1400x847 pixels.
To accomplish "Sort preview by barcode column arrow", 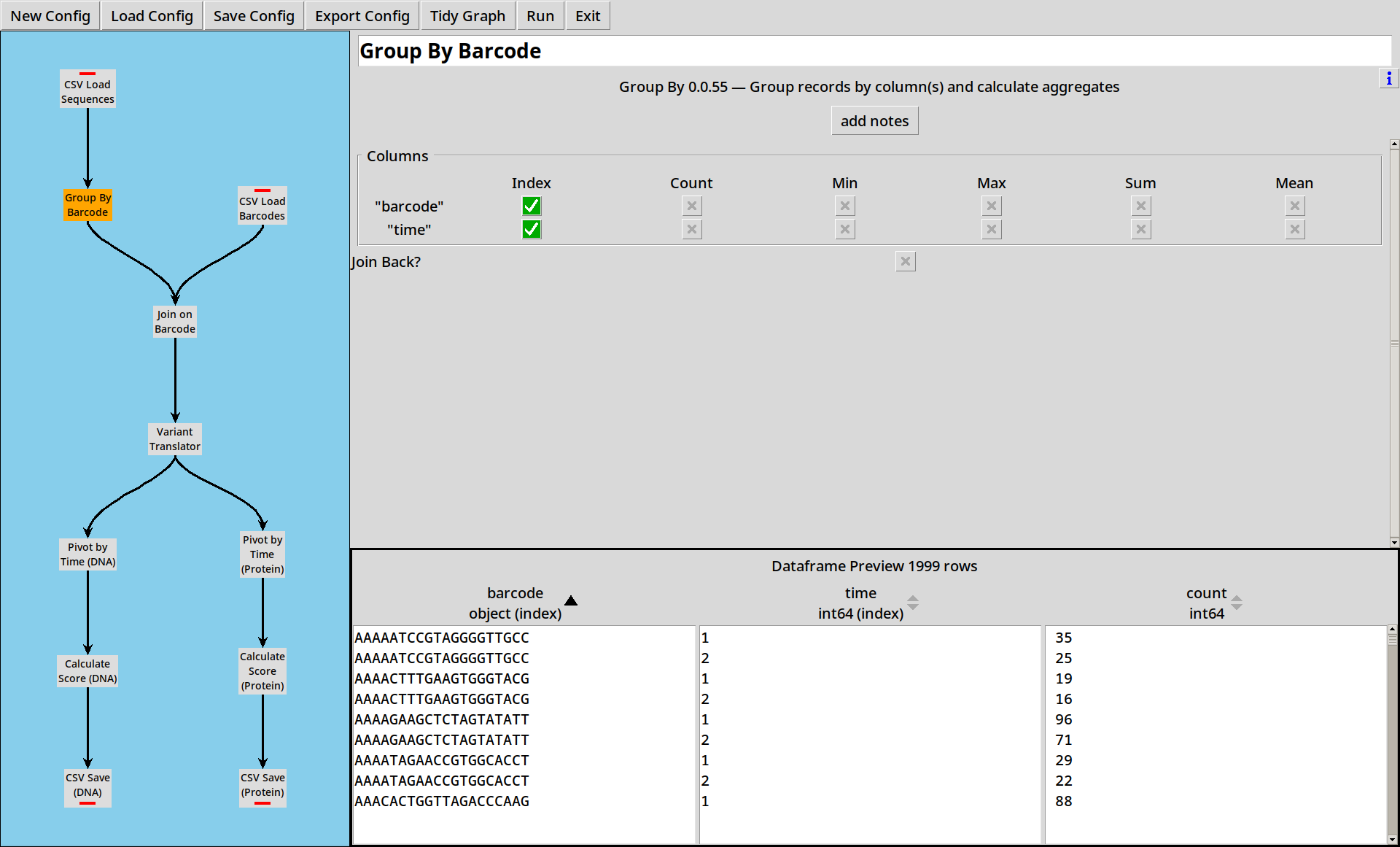I will pos(571,601).
